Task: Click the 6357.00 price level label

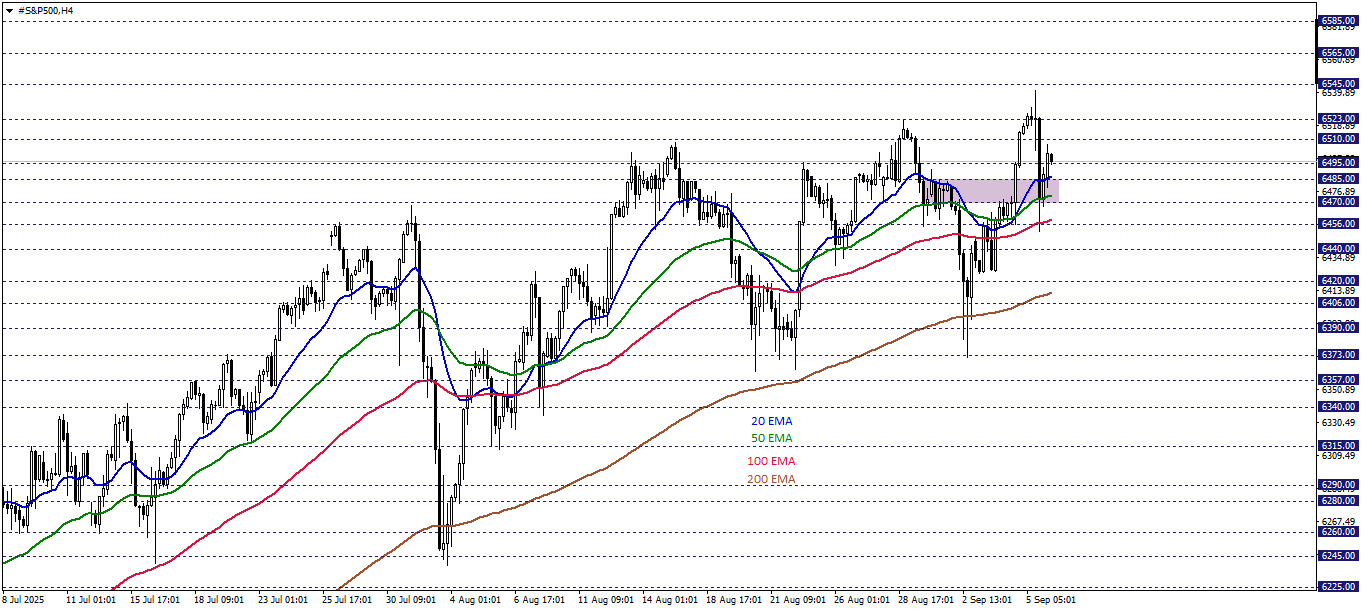Action: point(1337,380)
